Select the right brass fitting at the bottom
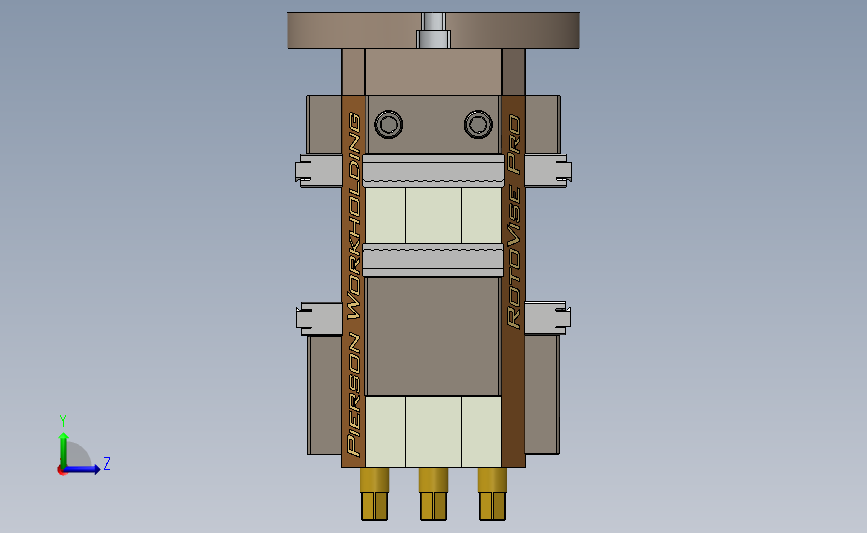 492,494
